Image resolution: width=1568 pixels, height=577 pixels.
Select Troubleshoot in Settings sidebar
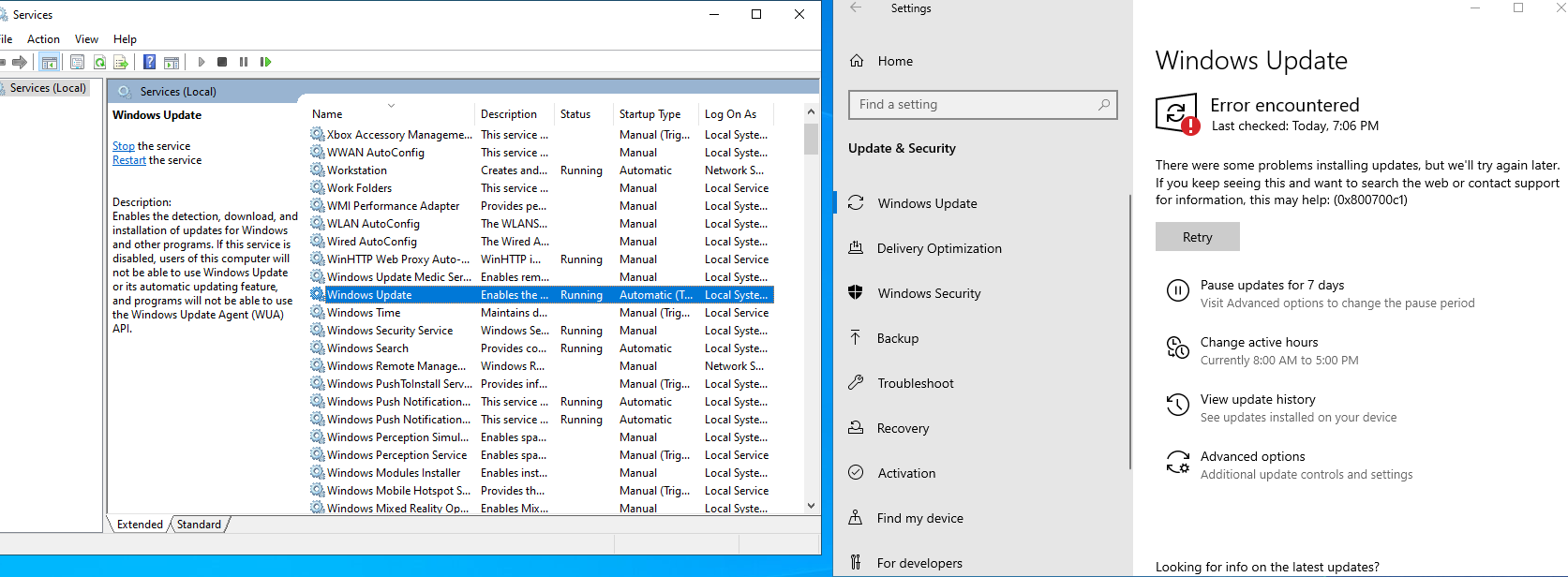[x=915, y=383]
